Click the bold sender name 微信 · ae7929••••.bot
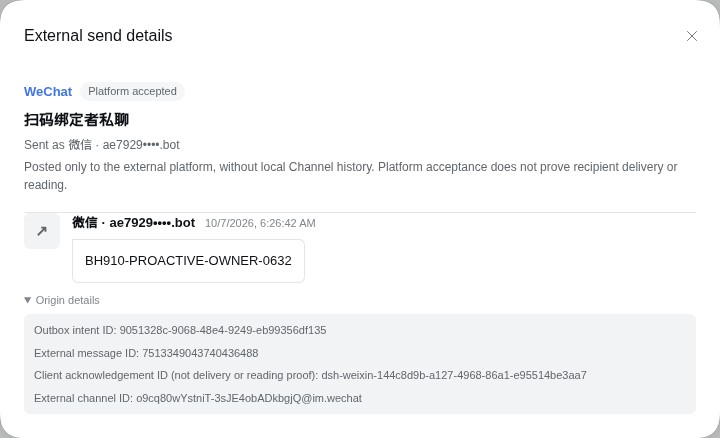 click(134, 223)
